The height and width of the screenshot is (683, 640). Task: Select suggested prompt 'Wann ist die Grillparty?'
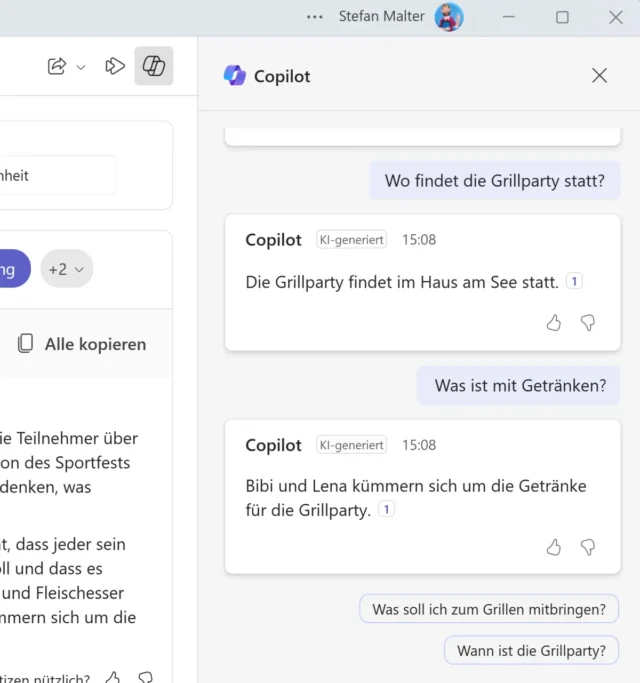click(531, 650)
